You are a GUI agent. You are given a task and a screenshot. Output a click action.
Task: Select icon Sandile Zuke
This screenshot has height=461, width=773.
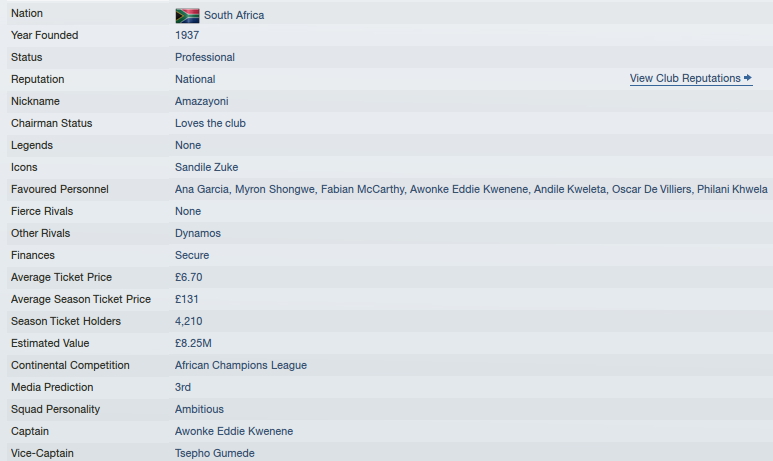coord(207,167)
